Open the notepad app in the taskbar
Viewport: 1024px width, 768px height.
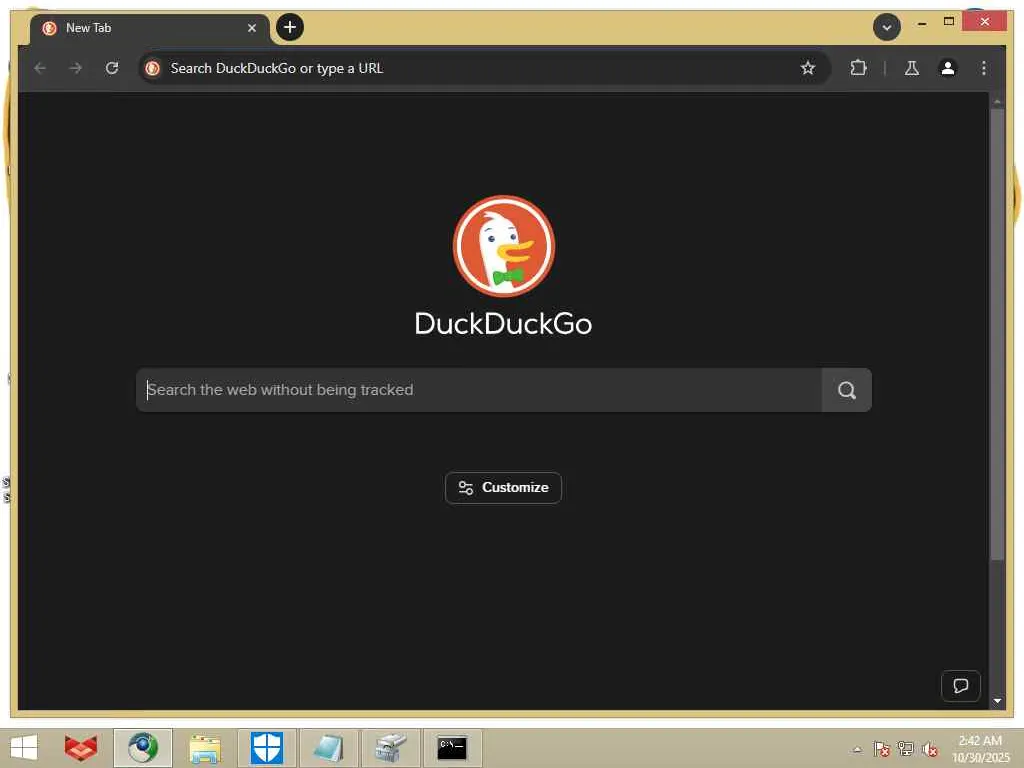coord(328,748)
